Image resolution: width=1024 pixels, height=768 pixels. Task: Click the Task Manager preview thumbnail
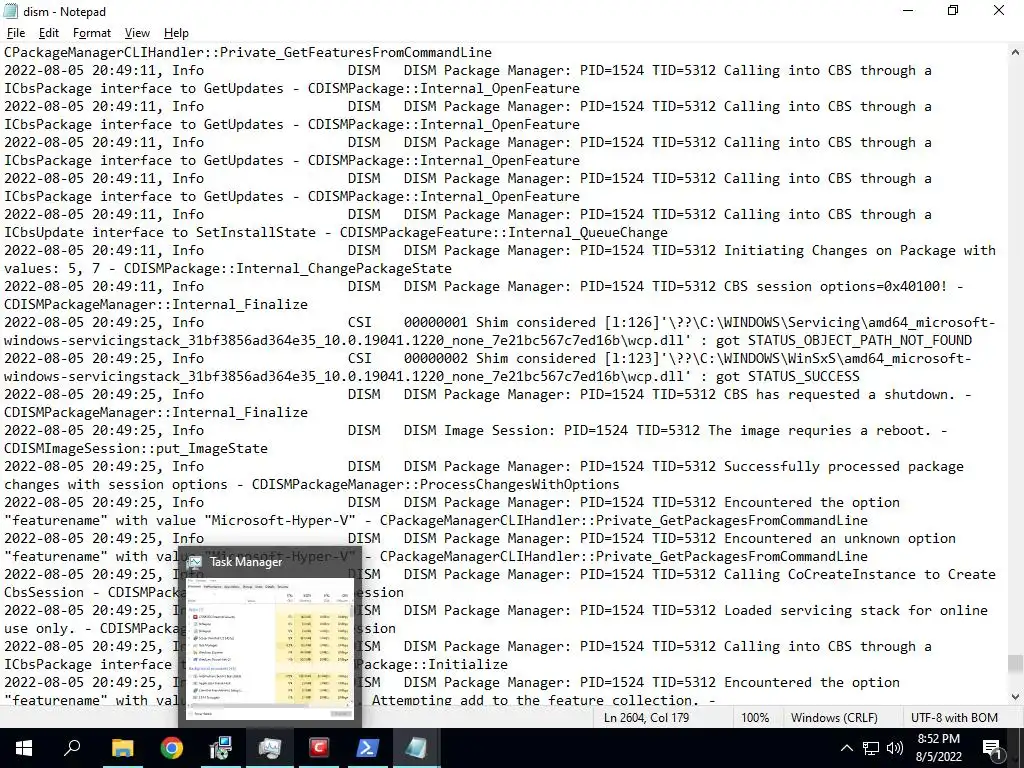click(270, 647)
